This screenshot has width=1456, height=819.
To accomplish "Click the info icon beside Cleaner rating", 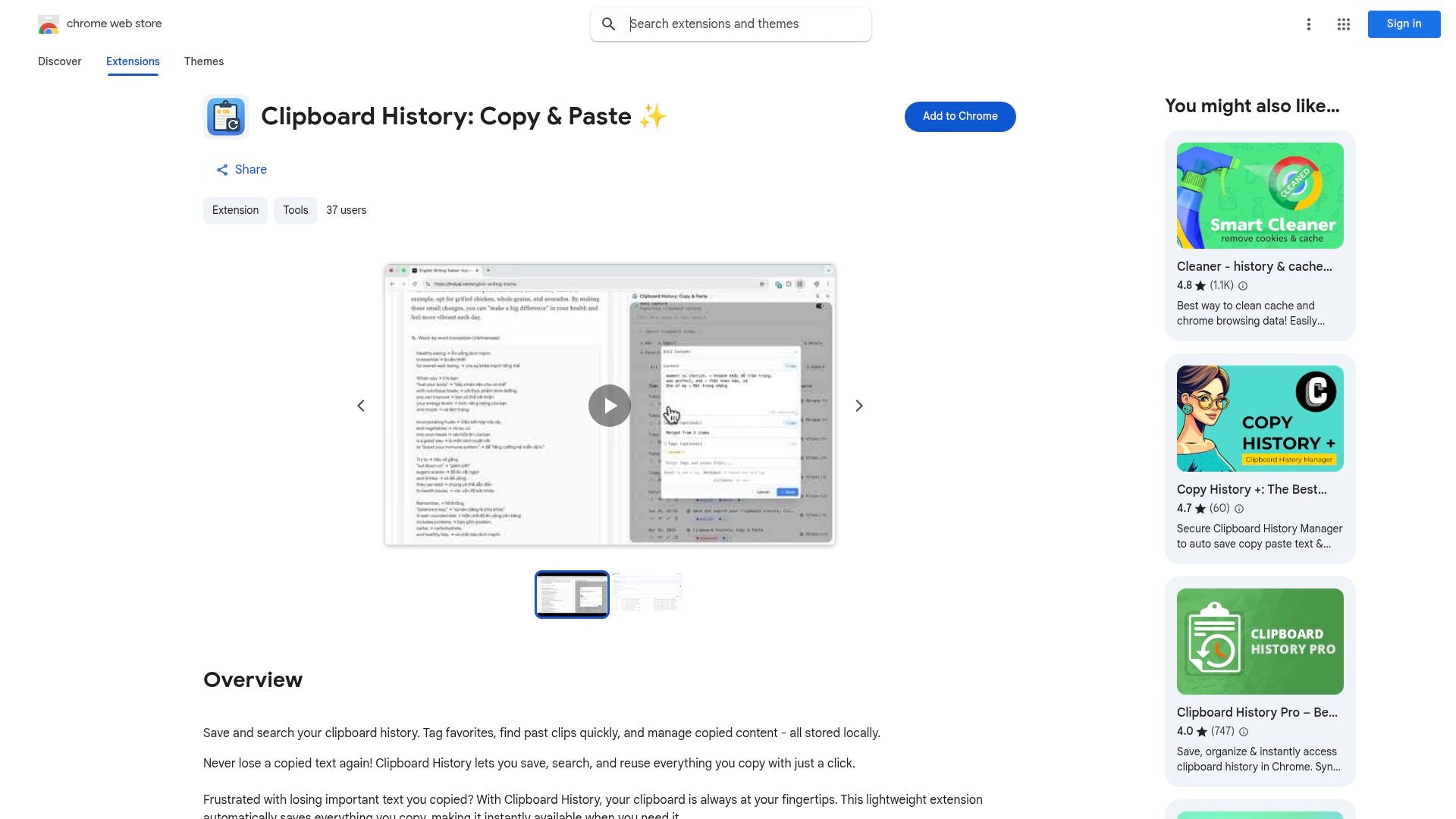I will (1242, 286).
